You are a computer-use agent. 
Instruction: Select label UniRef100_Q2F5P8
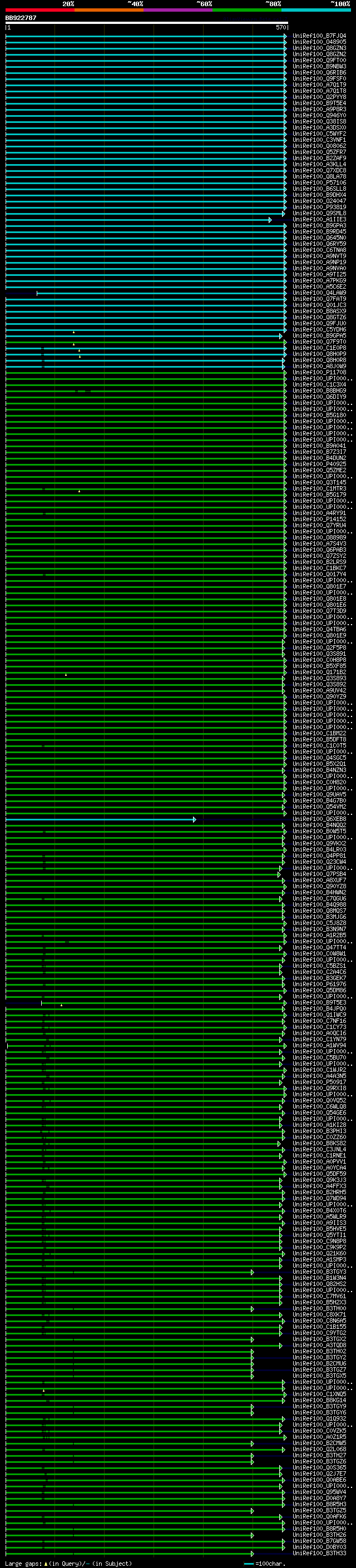319,648
